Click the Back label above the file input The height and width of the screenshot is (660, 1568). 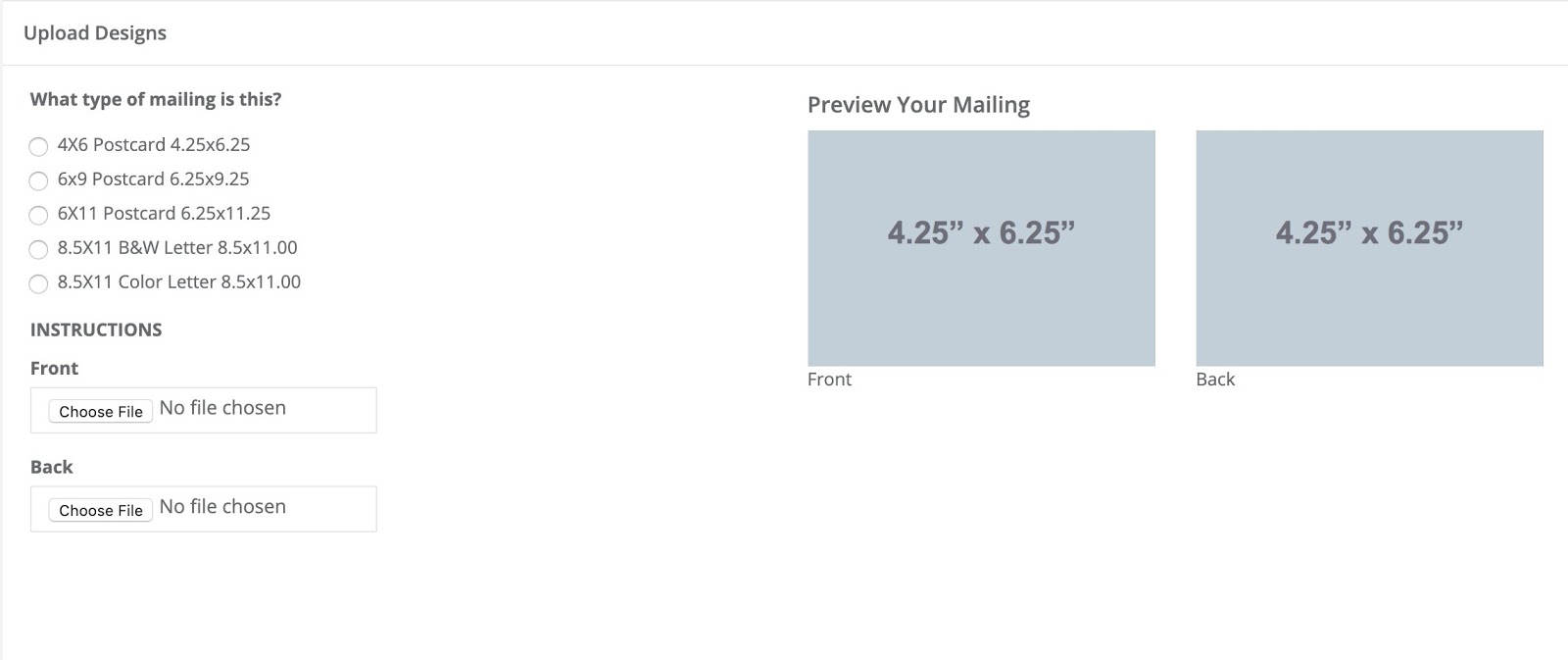(51, 467)
